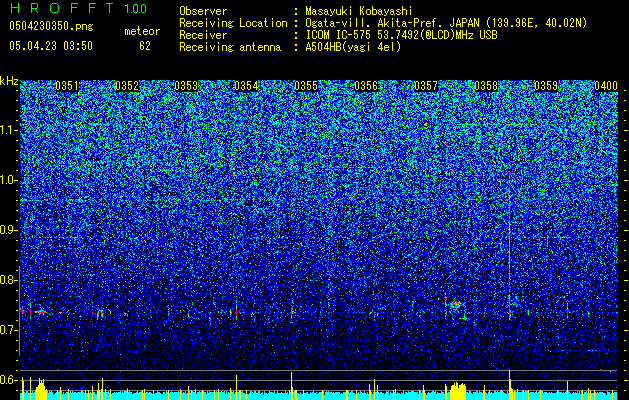The image size is (629, 400).
Task: Click the 0354 time marker
Action: point(246,86)
